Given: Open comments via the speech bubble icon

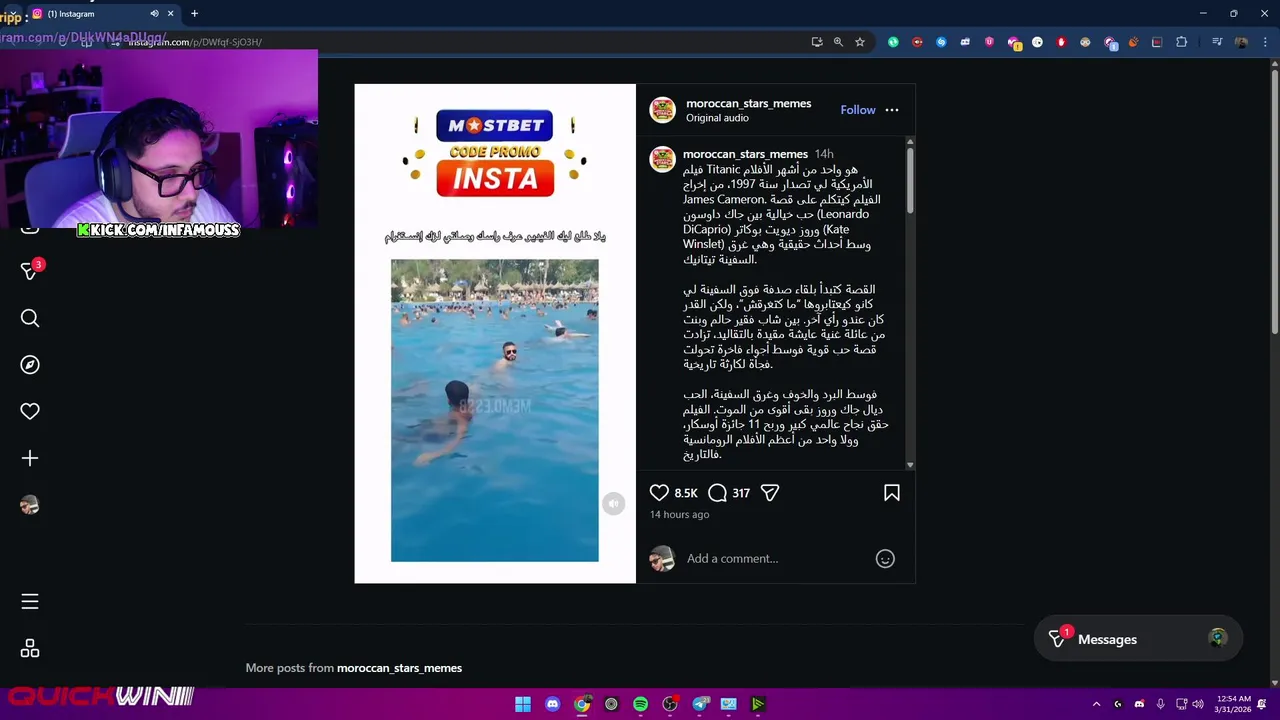Looking at the screenshot, I should point(717,493).
